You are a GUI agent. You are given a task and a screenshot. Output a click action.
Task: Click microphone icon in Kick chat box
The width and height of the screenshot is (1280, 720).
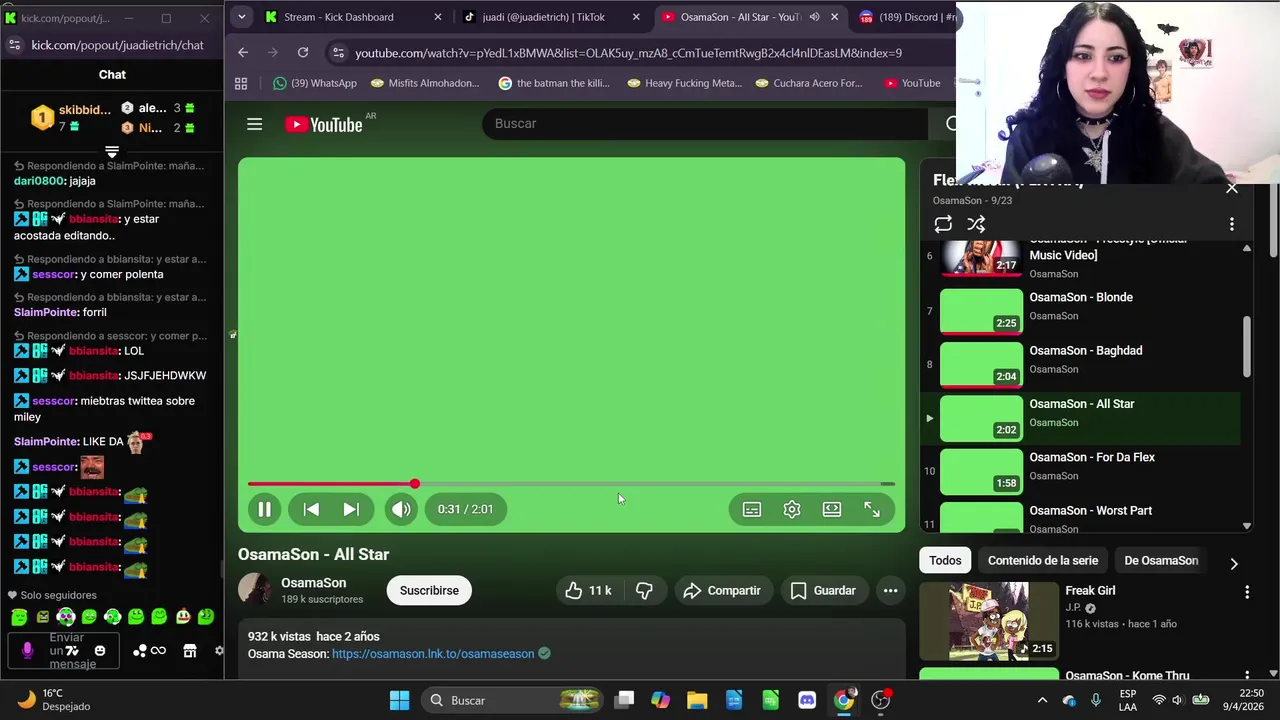27,651
